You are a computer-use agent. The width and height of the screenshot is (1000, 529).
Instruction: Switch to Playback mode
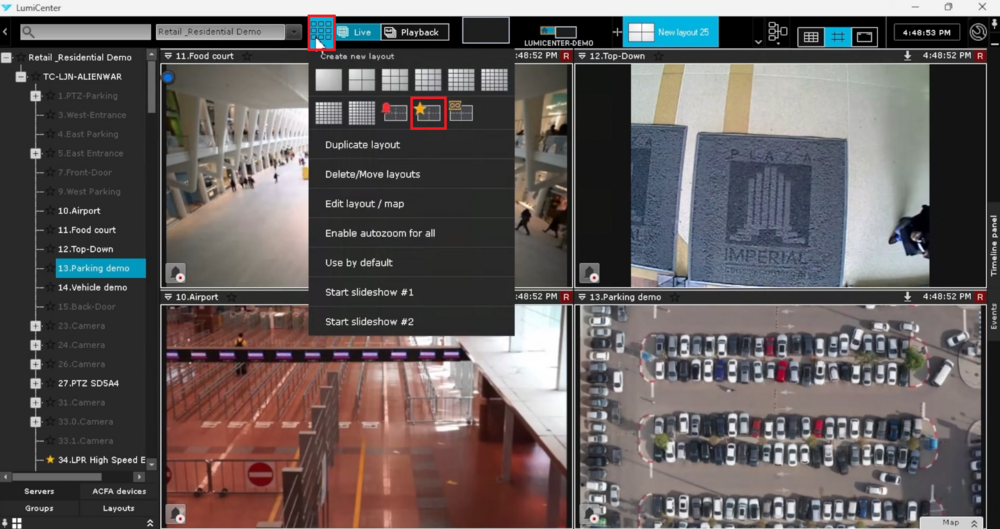(x=413, y=32)
